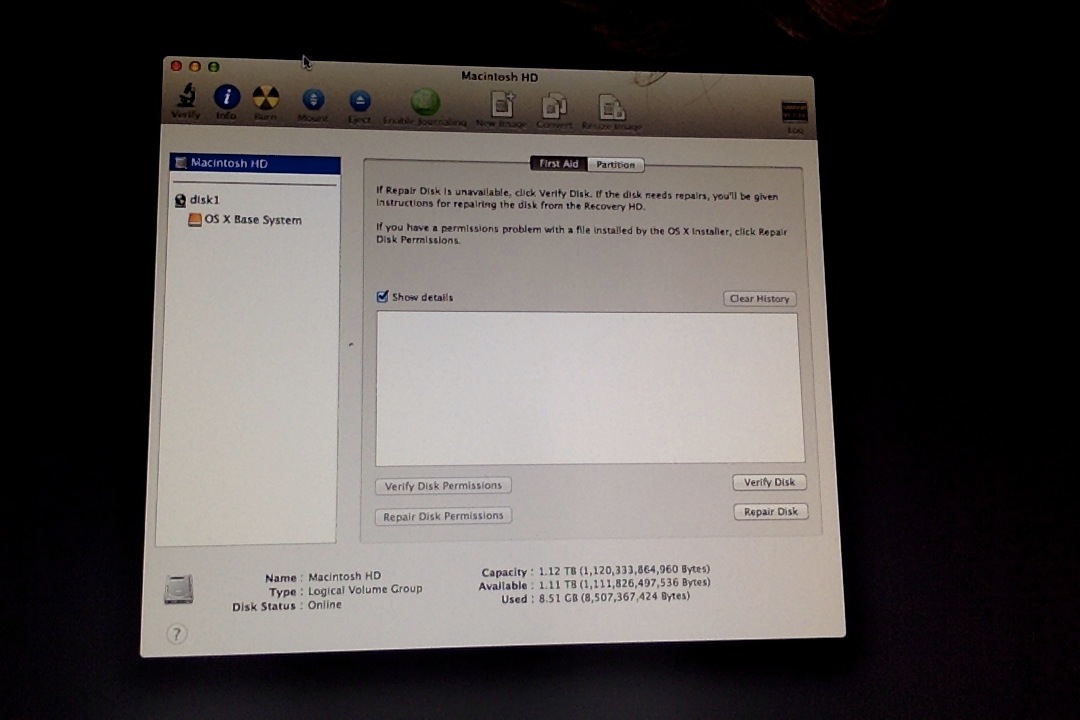Click Verify Disk Permissions button
The image size is (1080, 720).
[x=443, y=486]
